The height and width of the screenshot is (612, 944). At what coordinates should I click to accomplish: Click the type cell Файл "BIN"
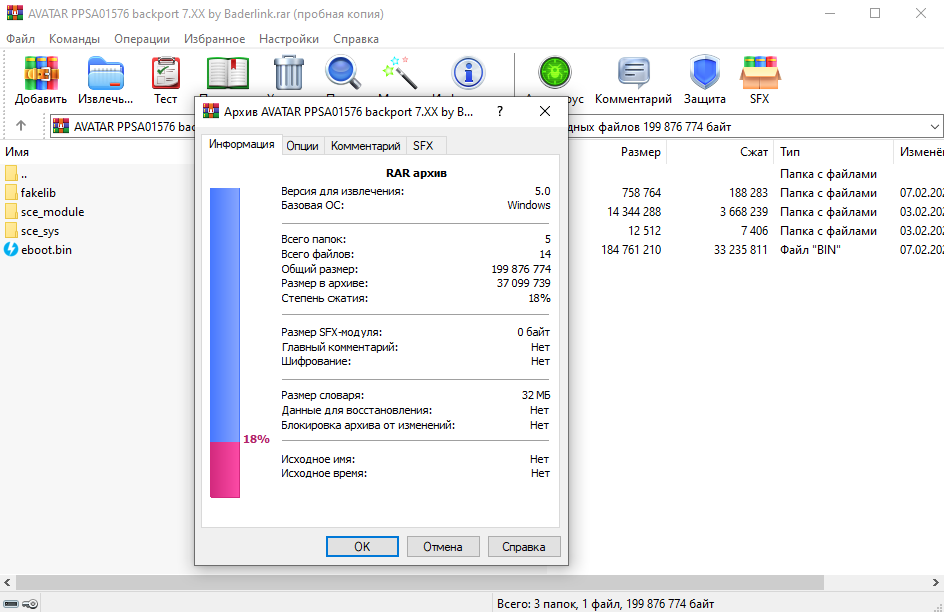pos(810,250)
